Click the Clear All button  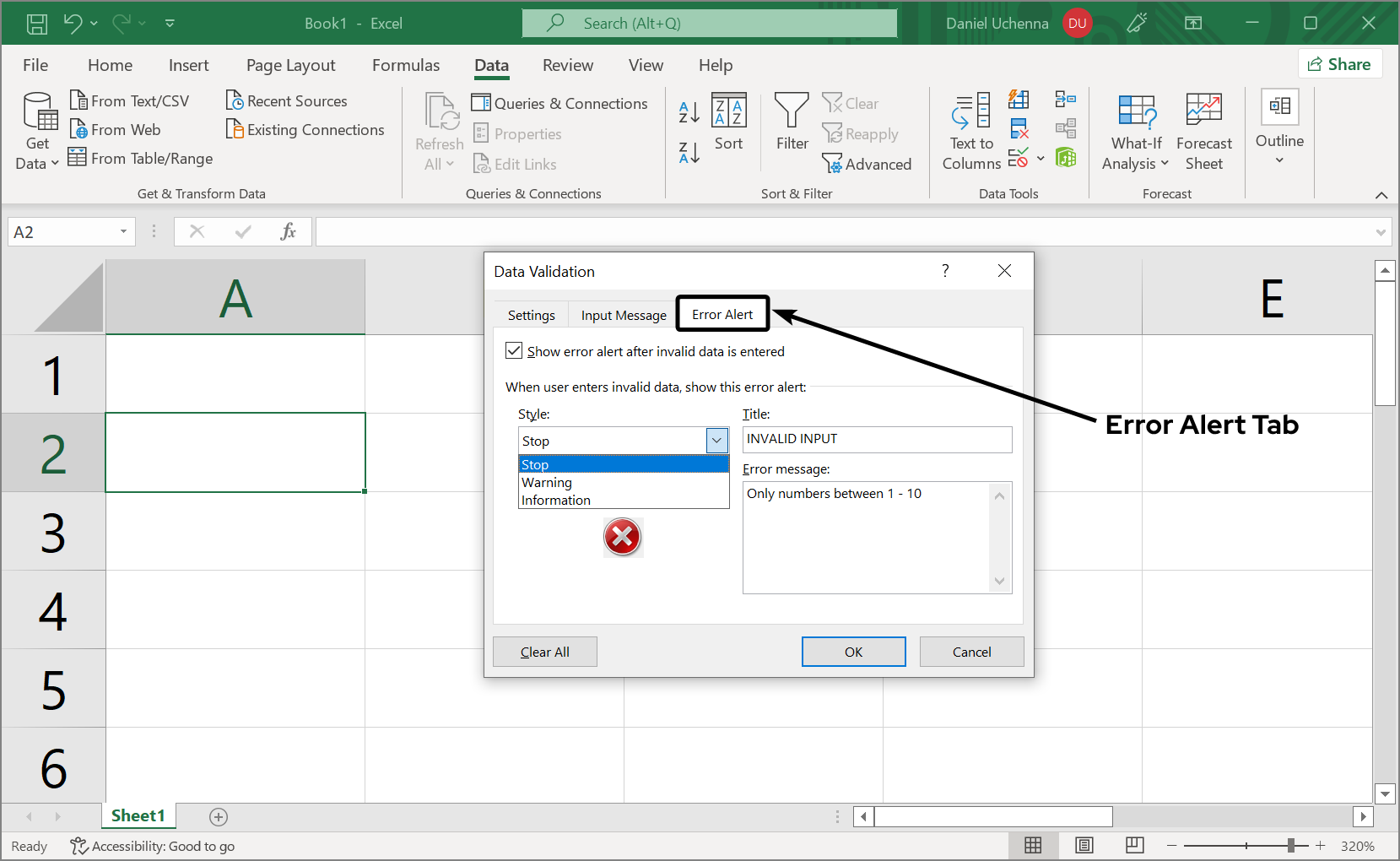544,652
